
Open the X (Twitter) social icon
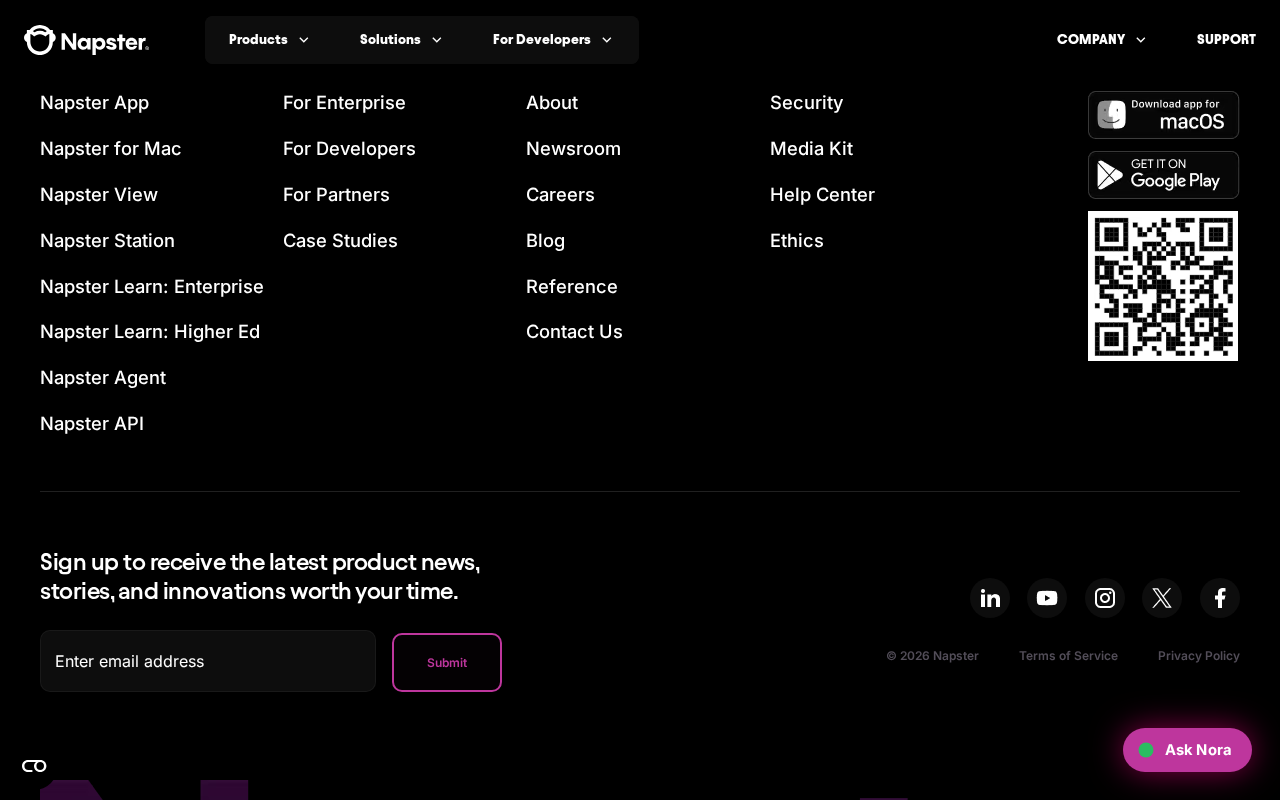[x=1162, y=598]
